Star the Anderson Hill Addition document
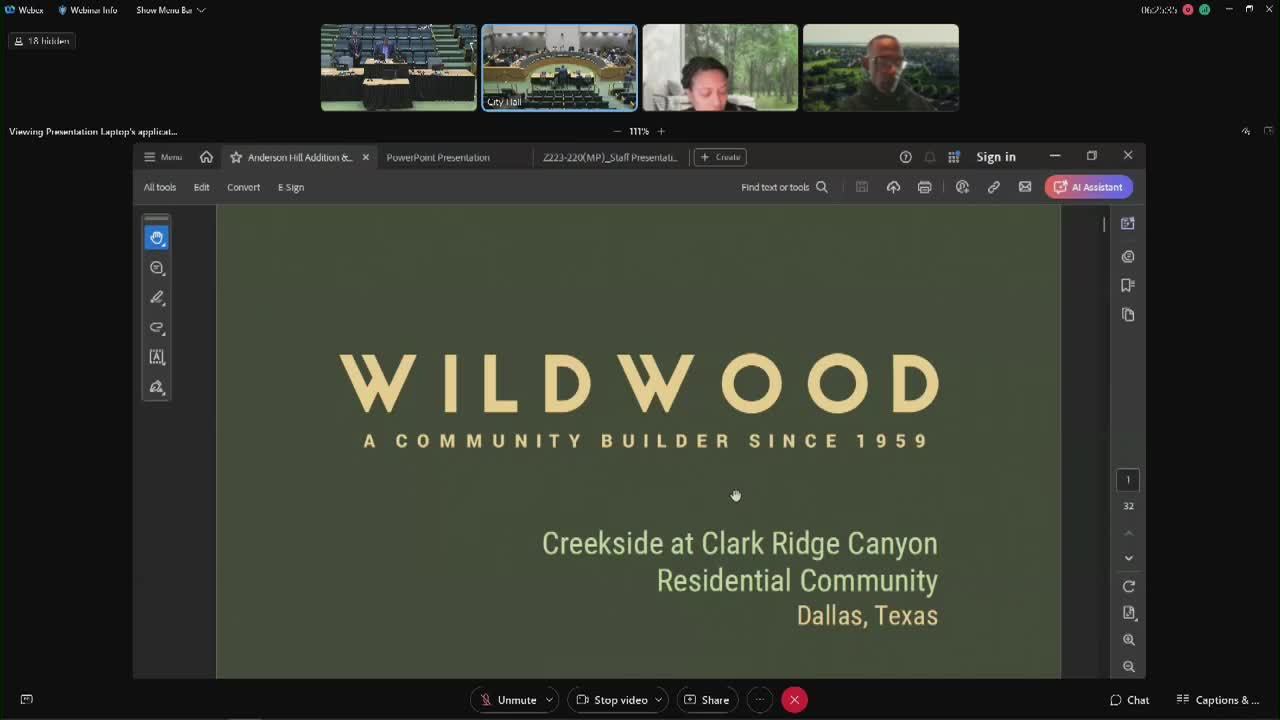The height and width of the screenshot is (720, 1280). (x=236, y=157)
